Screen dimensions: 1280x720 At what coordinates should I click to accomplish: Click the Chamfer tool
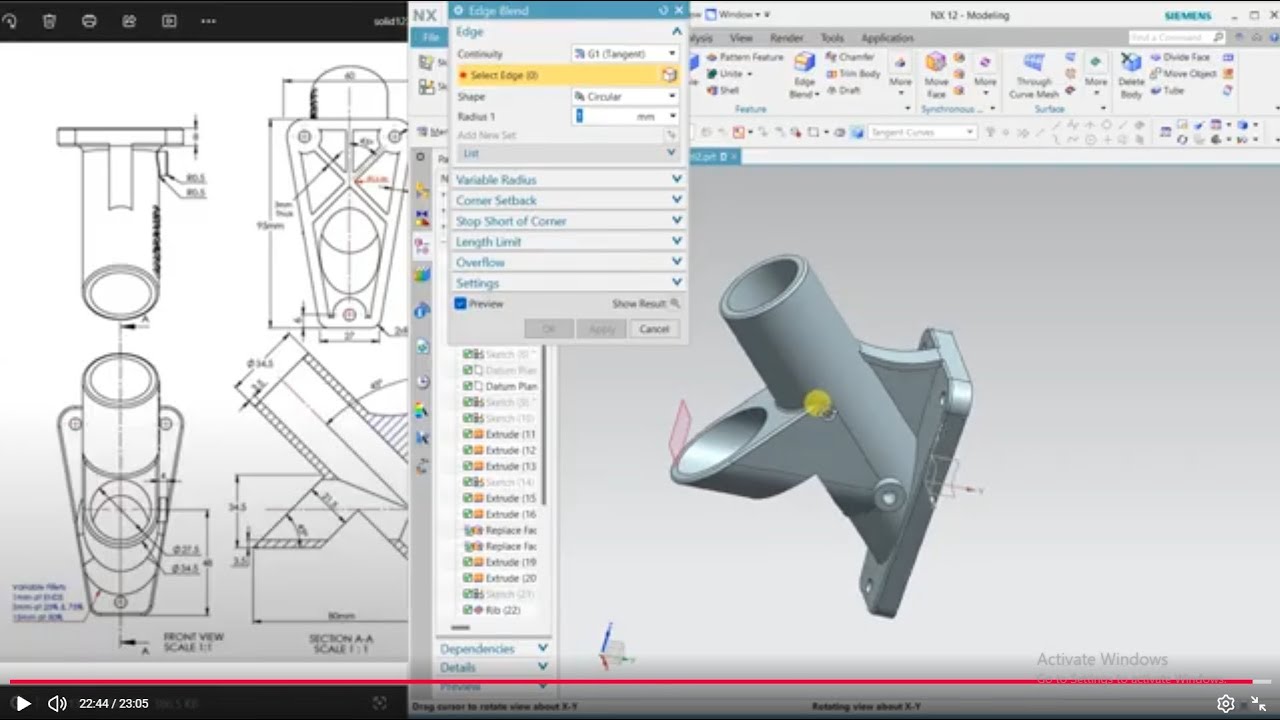849,58
